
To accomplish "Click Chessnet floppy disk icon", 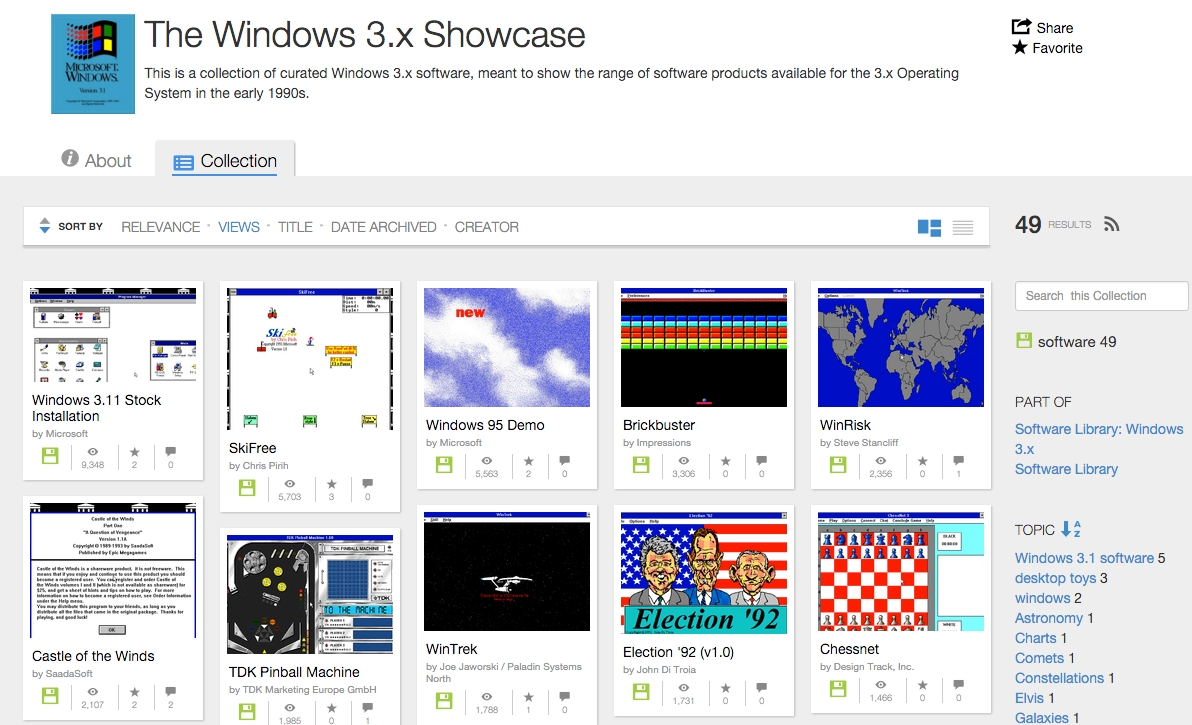I will 838,689.
